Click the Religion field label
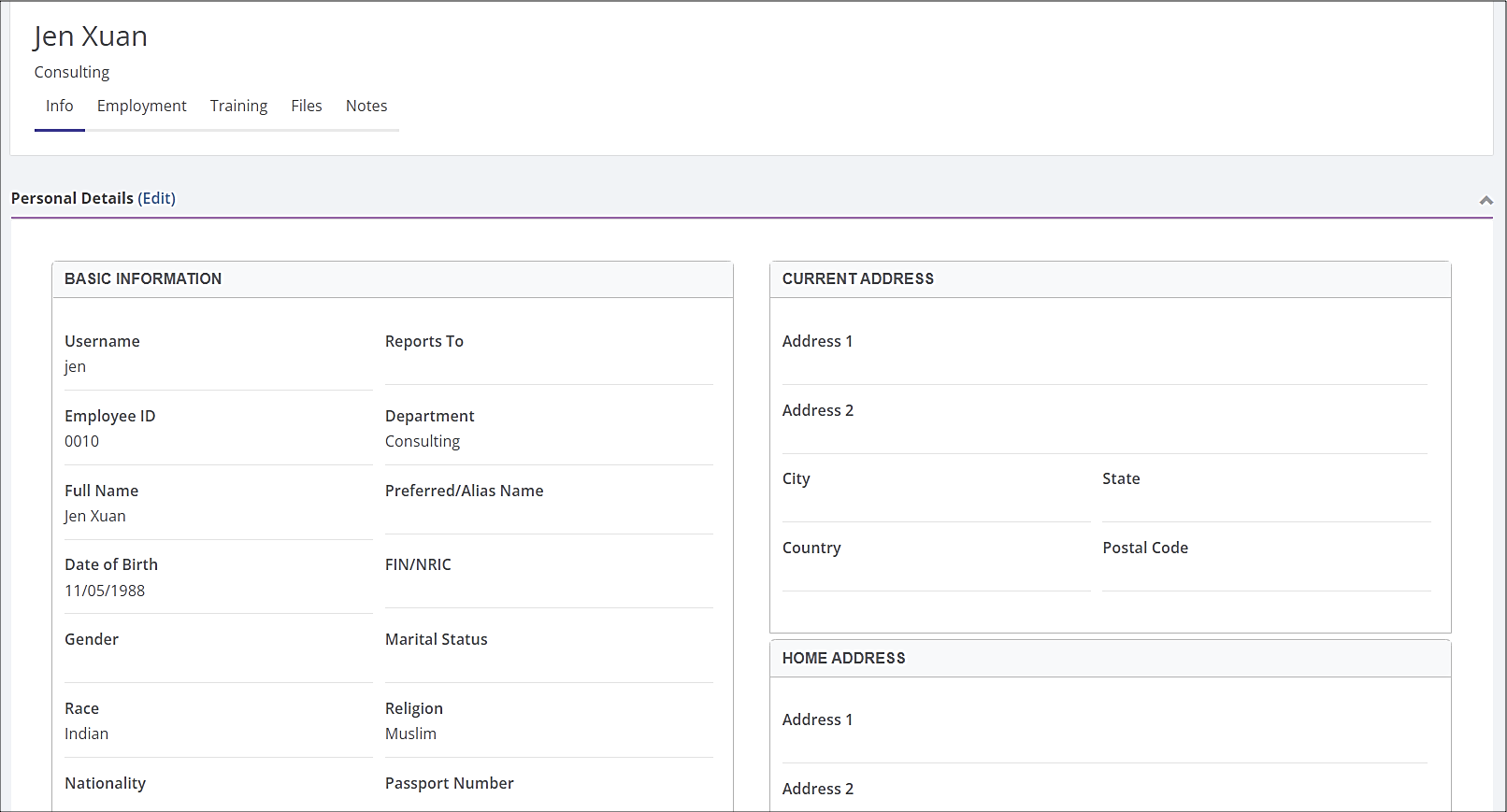Image resolution: width=1507 pixels, height=812 pixels. click(x=414, y=708)
